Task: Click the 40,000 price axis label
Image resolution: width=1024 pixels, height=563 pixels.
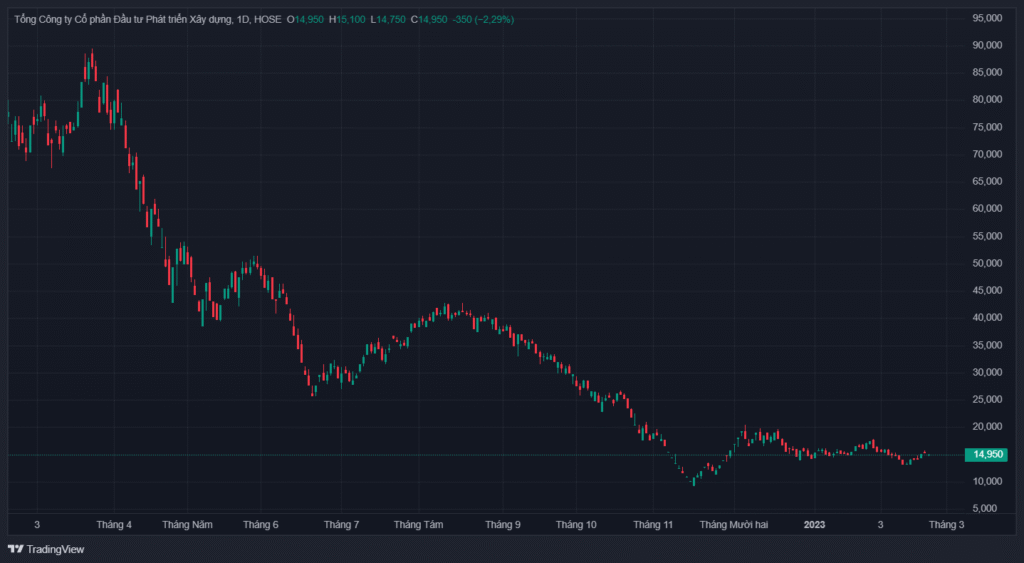Action: pos(987,317)
